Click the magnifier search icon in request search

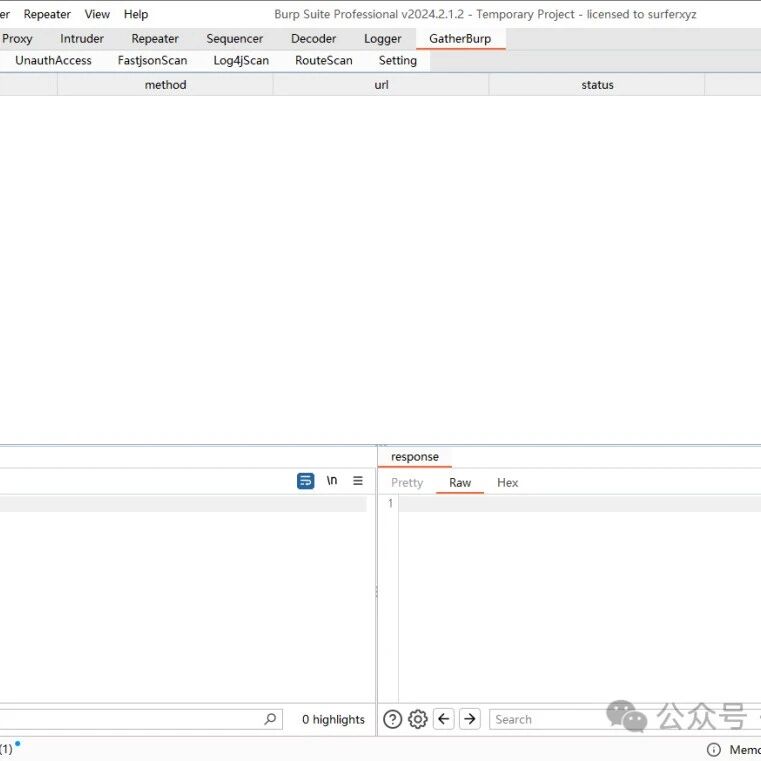[270, 719]
